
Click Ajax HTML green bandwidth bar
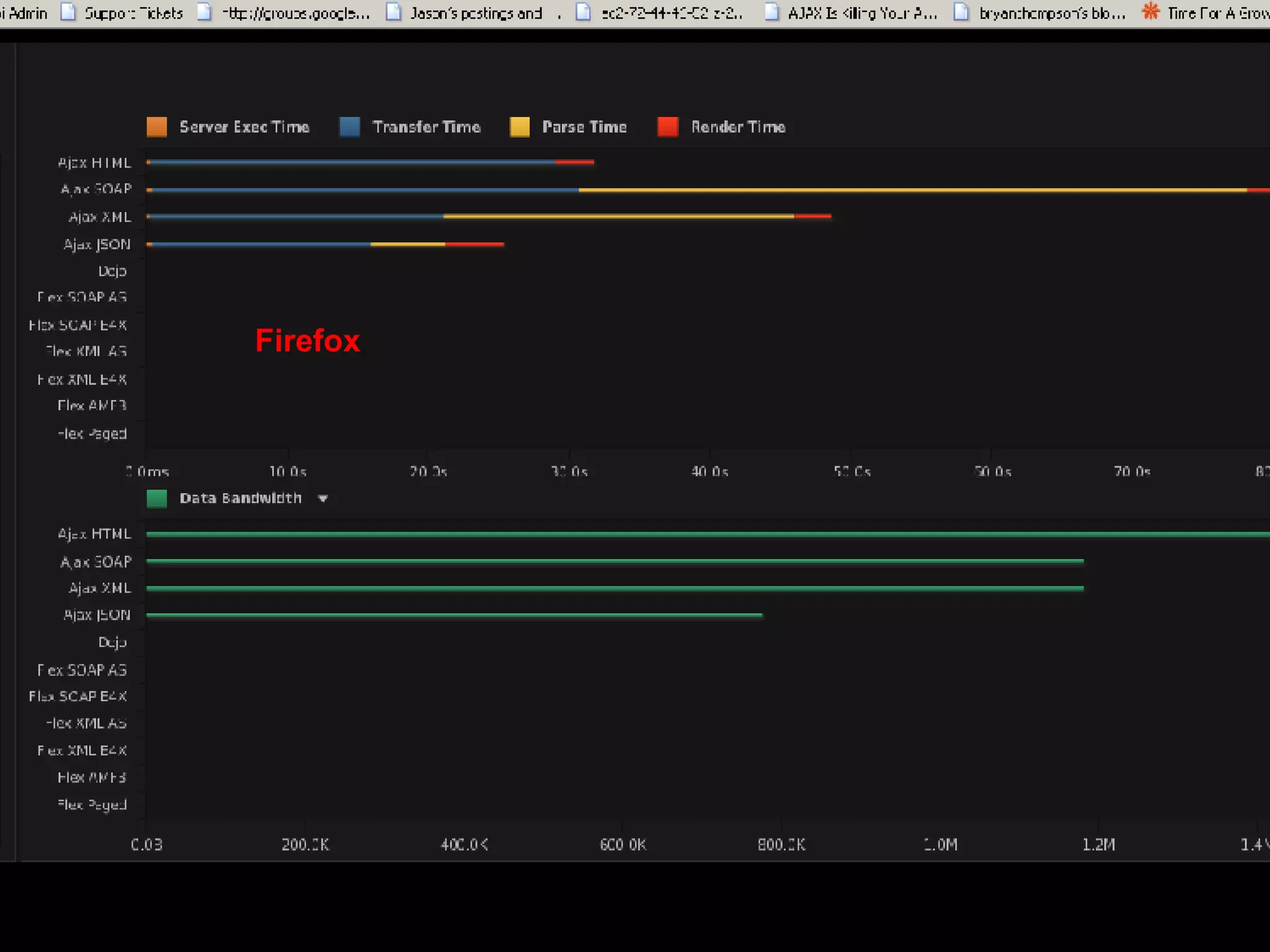tap(708, 534)
